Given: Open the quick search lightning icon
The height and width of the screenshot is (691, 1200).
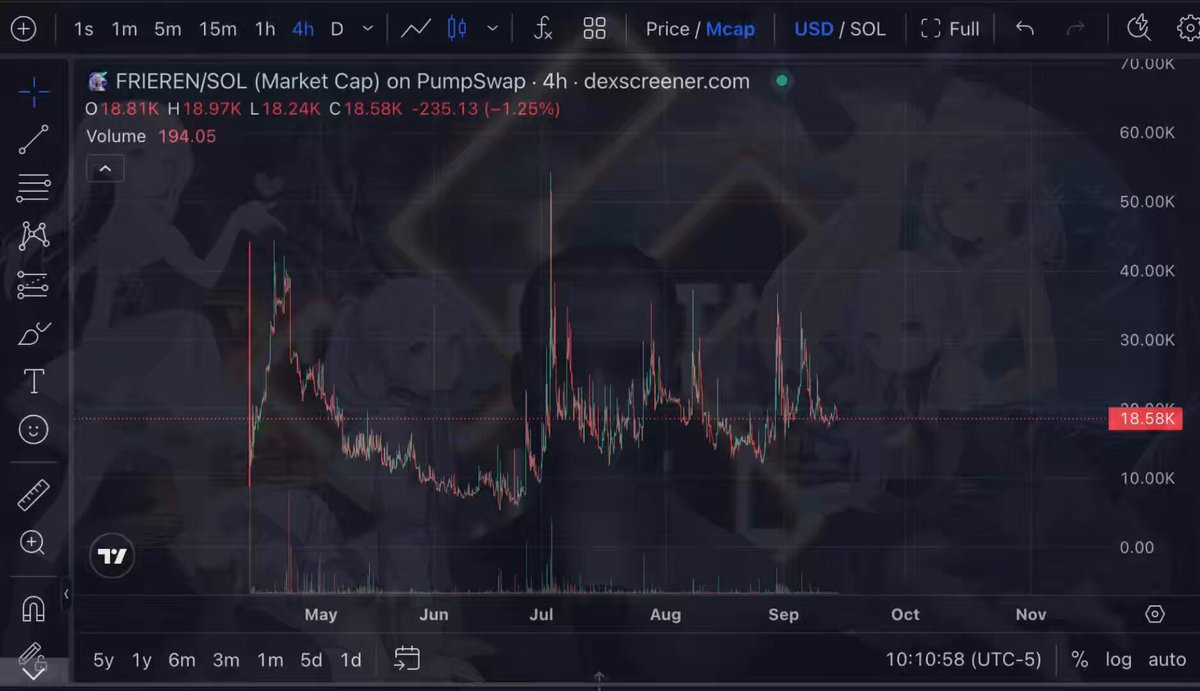Looking at the screenshot, I should click(x=1138, y=29).
